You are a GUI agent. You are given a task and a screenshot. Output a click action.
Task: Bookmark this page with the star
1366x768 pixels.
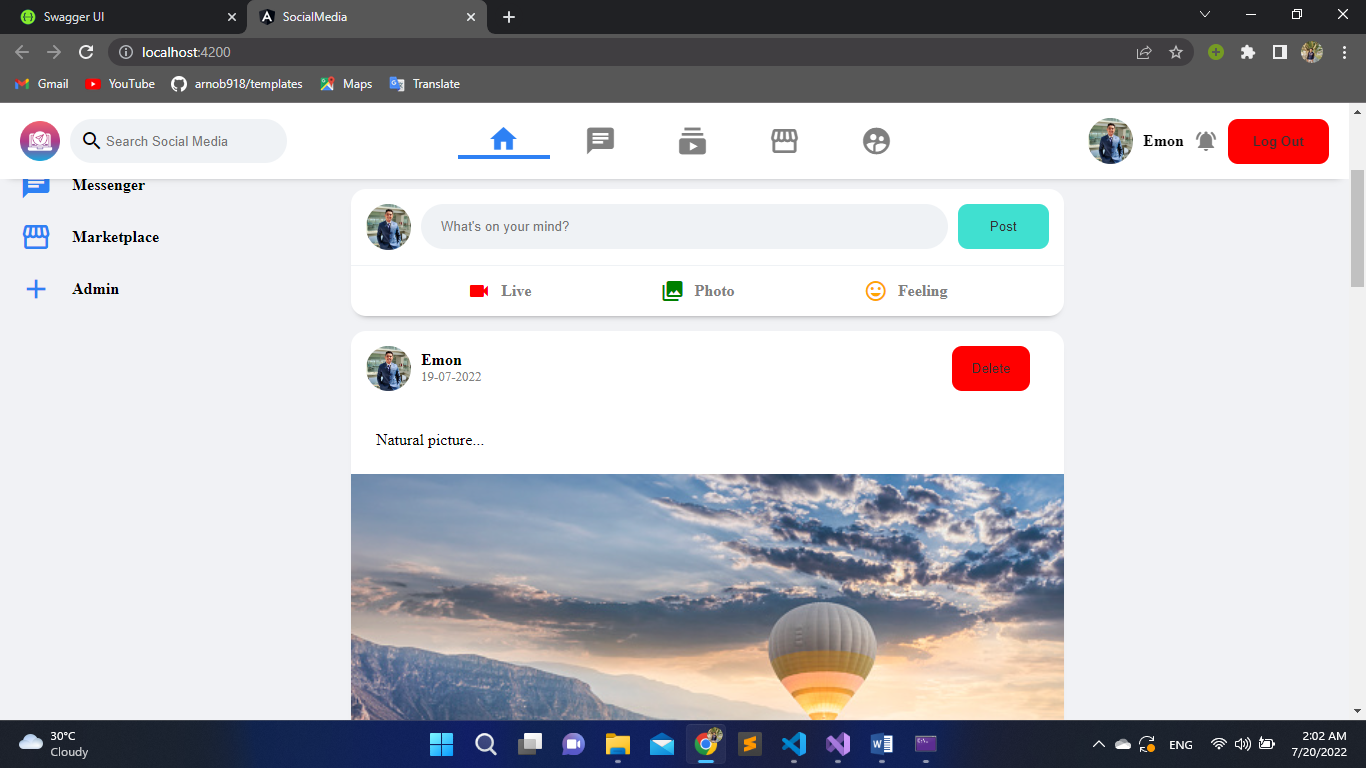[1176, 52]
